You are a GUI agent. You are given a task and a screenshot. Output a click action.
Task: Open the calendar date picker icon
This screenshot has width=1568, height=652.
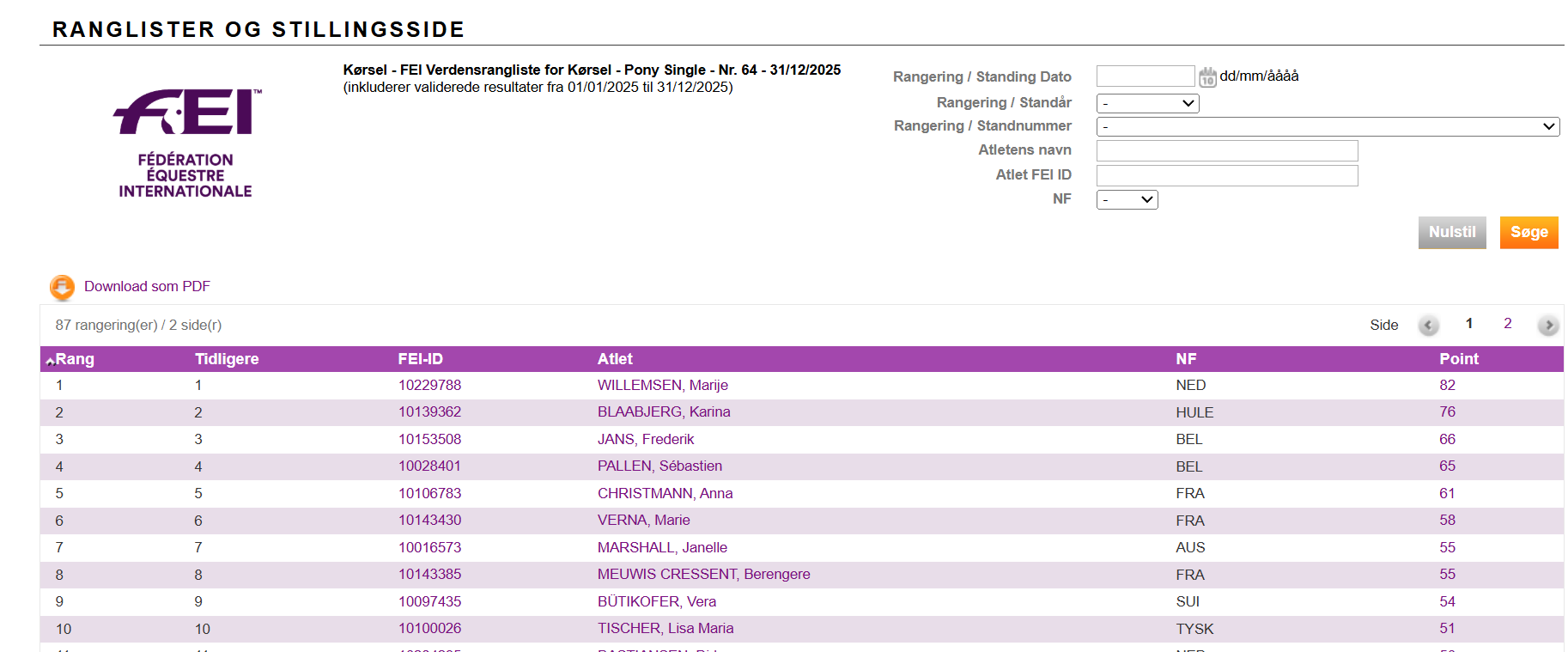pos(1207,77)
